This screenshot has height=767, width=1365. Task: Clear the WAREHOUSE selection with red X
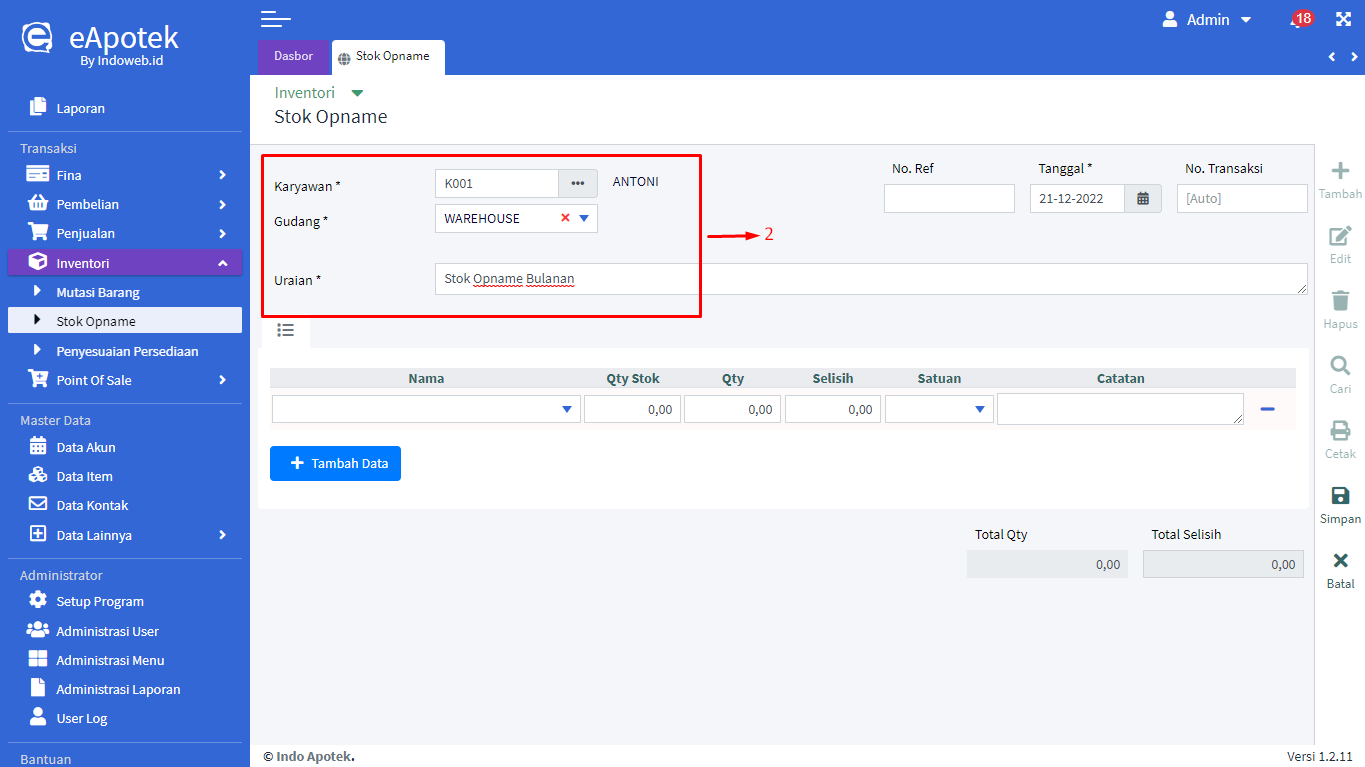pos(565,218)
